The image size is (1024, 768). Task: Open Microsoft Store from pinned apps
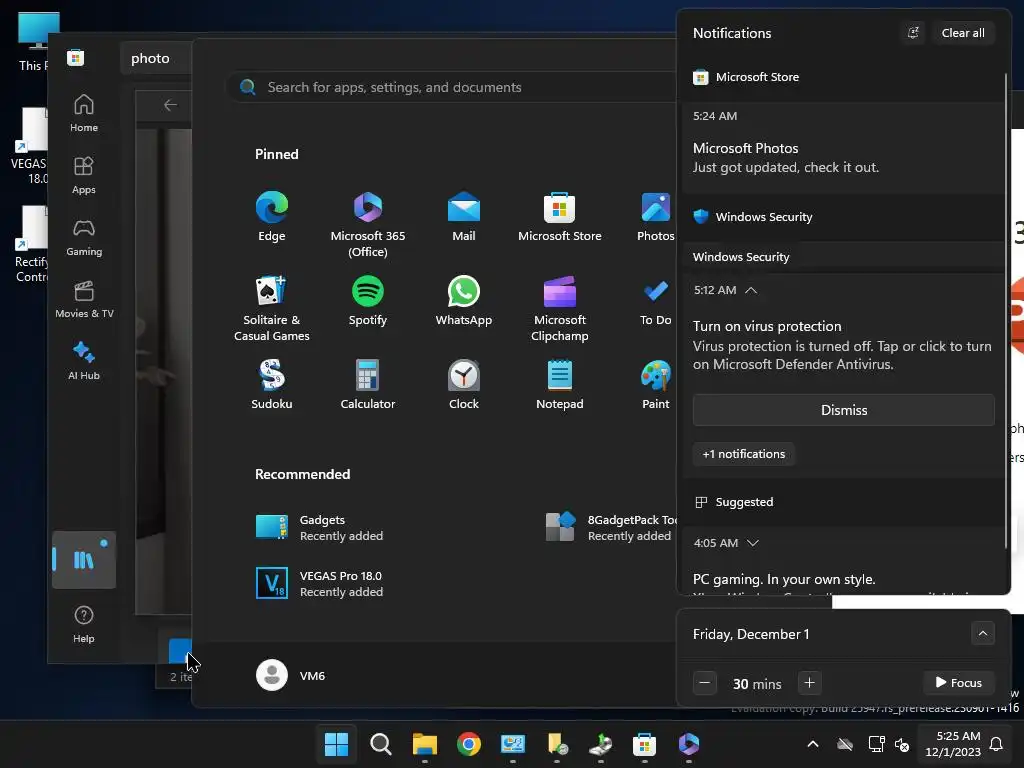point(560,217)
